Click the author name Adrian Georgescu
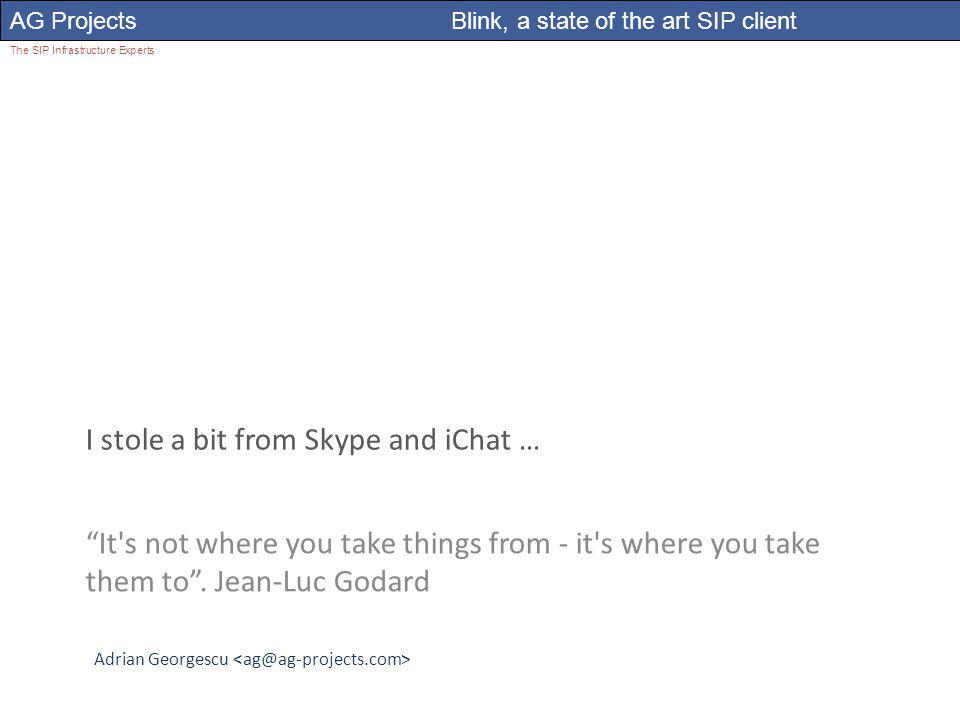 coord(161,659)
